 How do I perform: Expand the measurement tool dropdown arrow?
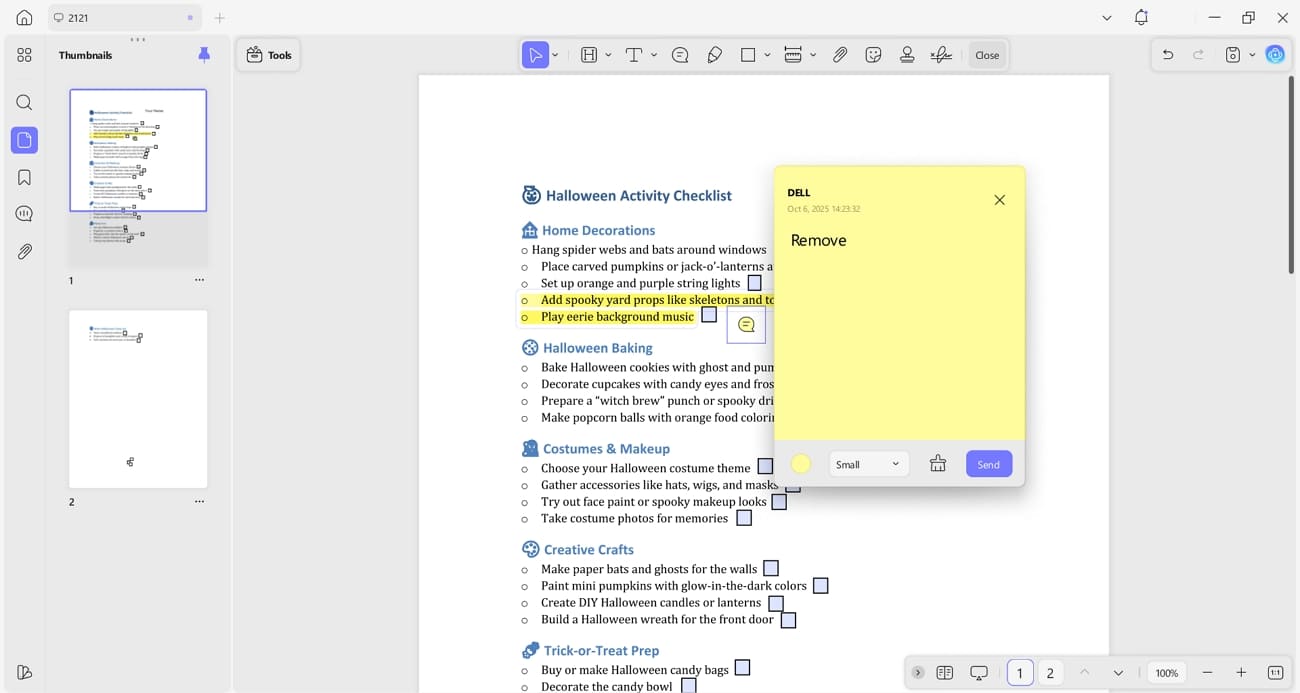pyautogui.click(x=813, y=55)
